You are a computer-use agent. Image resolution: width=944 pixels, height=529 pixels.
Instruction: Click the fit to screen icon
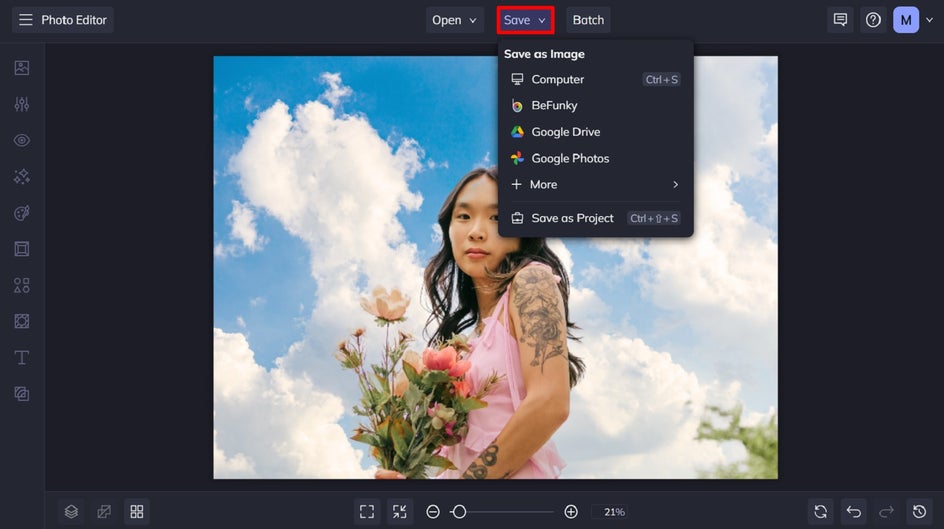367,512
